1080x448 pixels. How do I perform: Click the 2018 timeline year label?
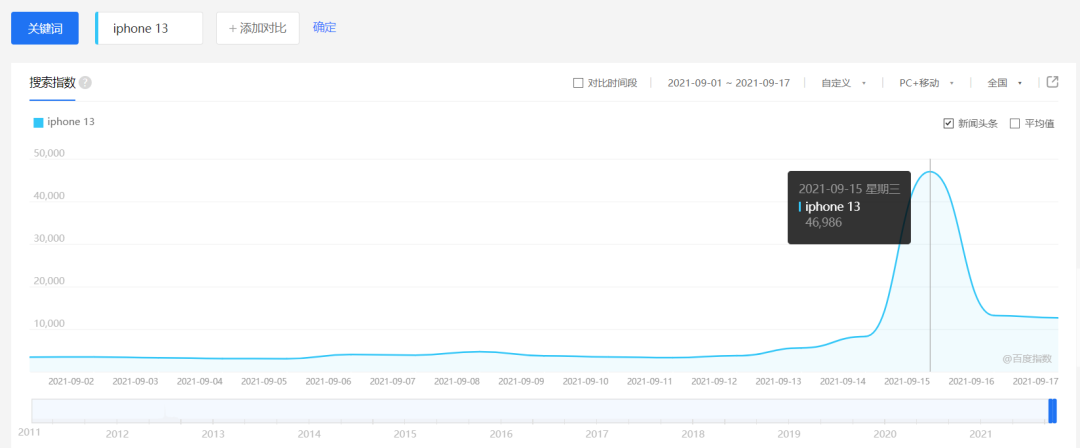coord(693,434)
